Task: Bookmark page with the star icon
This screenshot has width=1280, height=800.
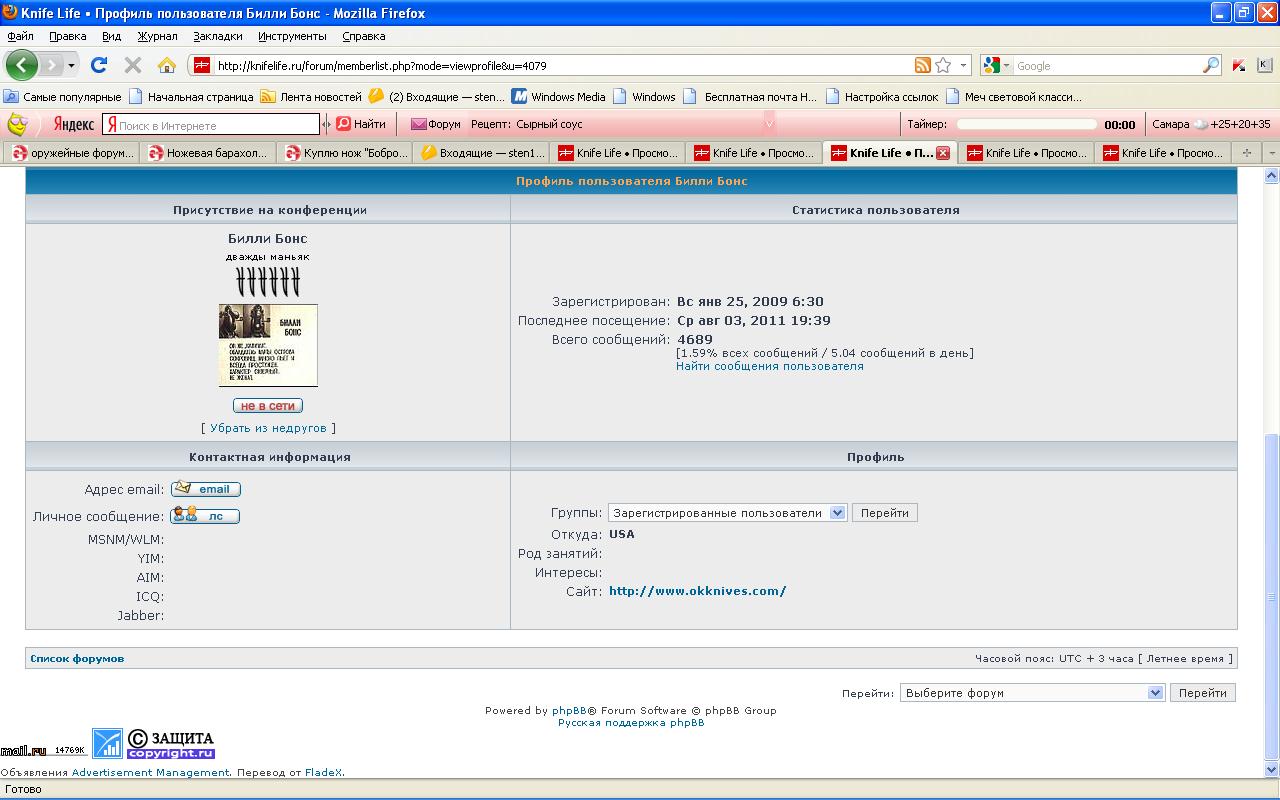Action: coord(943,65)
